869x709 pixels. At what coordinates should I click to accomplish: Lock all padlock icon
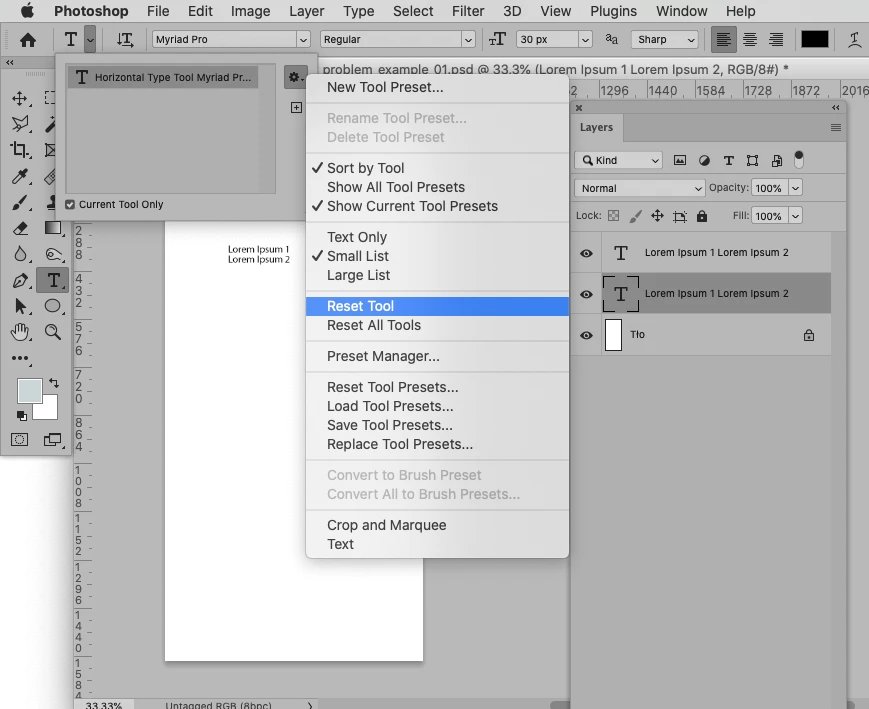[x=702, y=216]
